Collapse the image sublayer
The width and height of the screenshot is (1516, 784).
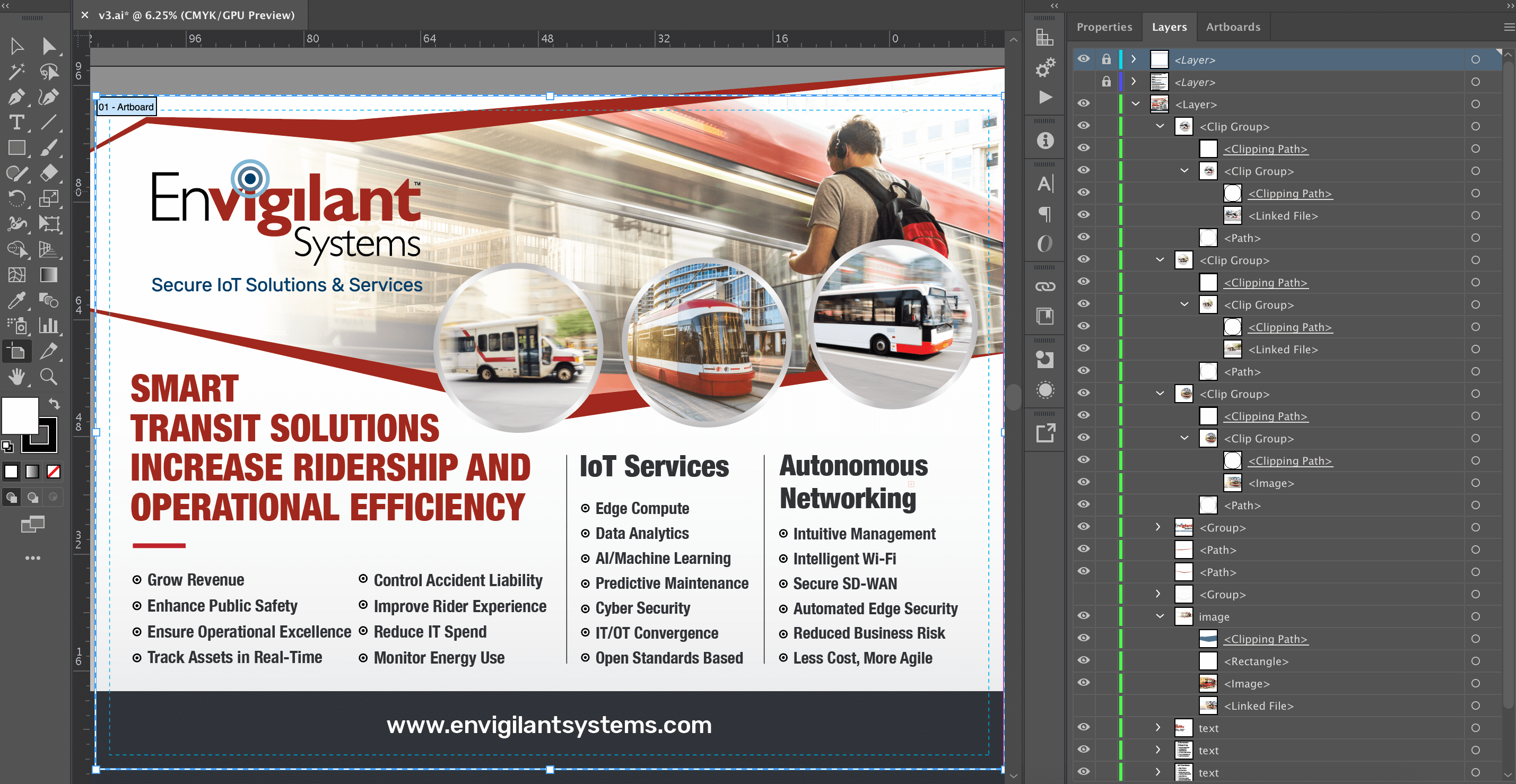tap(1160, 616)
